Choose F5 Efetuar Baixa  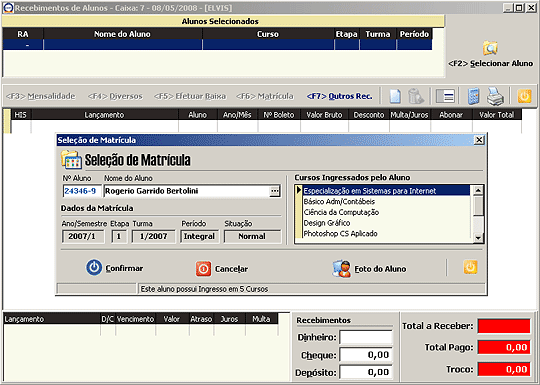tap(190, 96)
